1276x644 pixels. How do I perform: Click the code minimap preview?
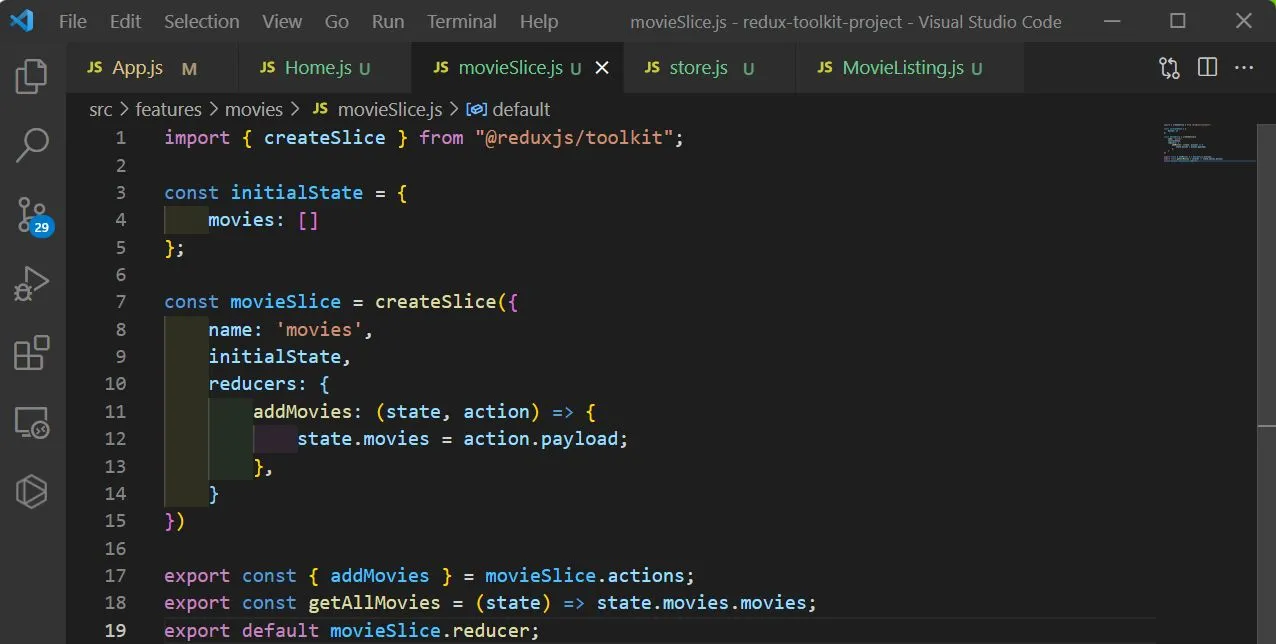tap(1209, 142)
